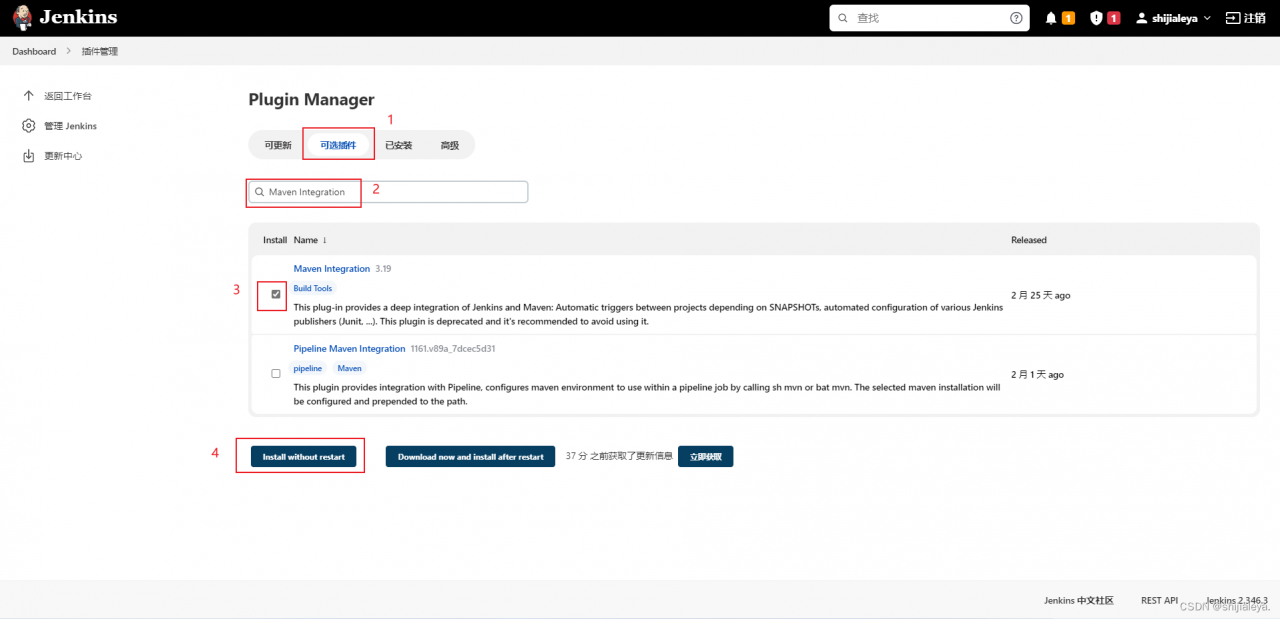Click the logout arrow icon

point(1232,18)
